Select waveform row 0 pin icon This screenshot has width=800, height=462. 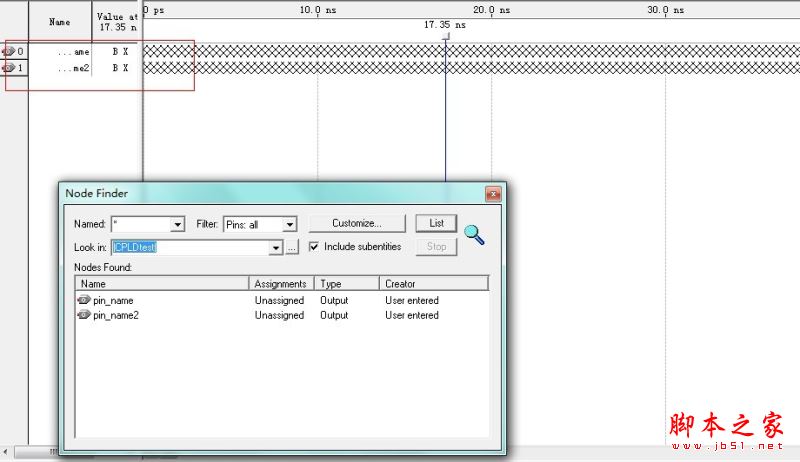[x=8, y=51]
